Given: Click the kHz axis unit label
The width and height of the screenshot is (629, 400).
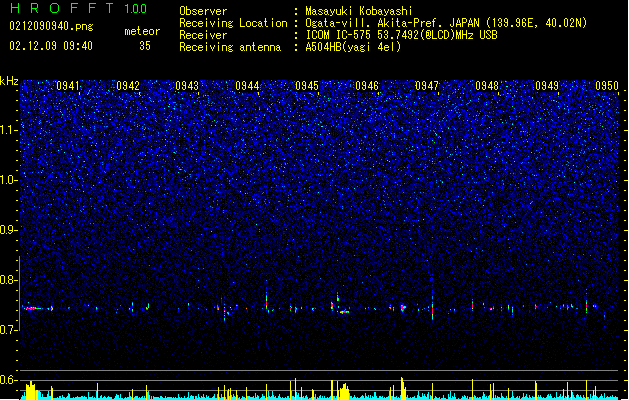Looking at the screenshot, I should tap(9, 81).
